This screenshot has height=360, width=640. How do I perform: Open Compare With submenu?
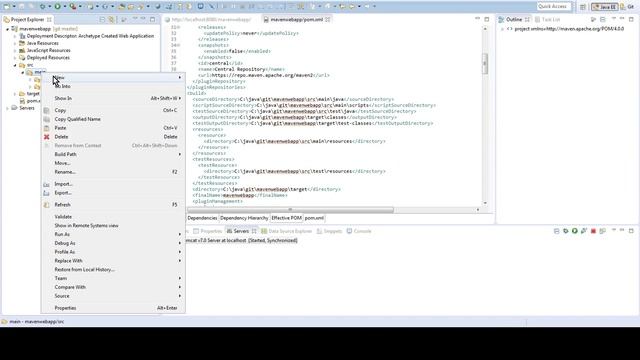(113, 287)
